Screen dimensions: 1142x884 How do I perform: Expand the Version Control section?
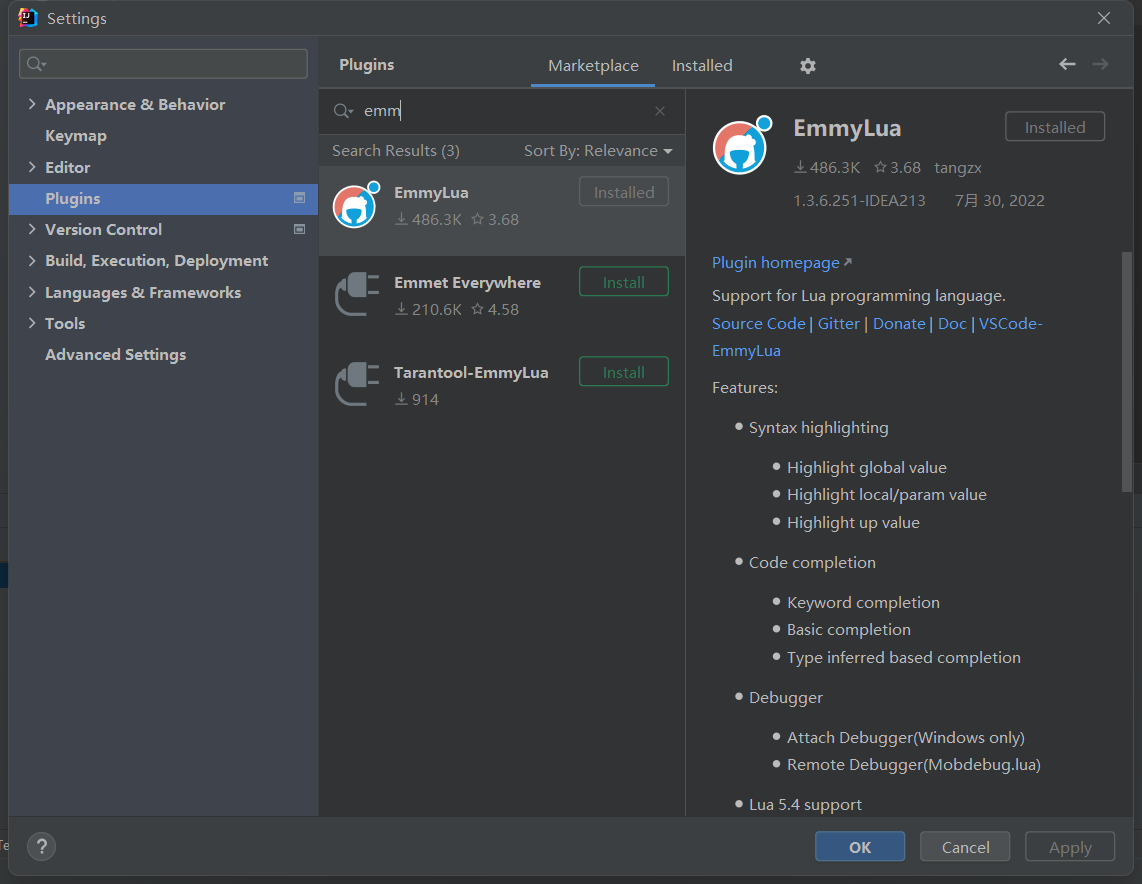(x=31, y=229)
